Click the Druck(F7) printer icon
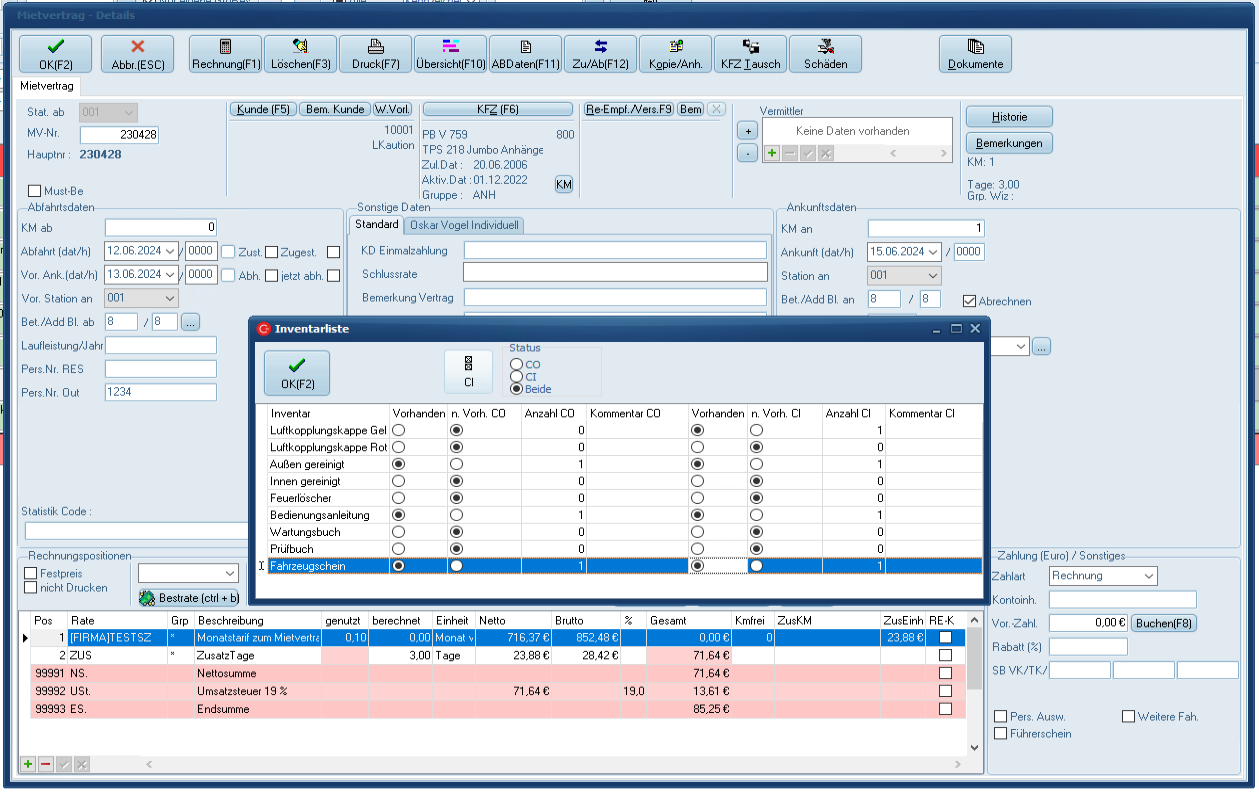 click(x=375, y=47)
